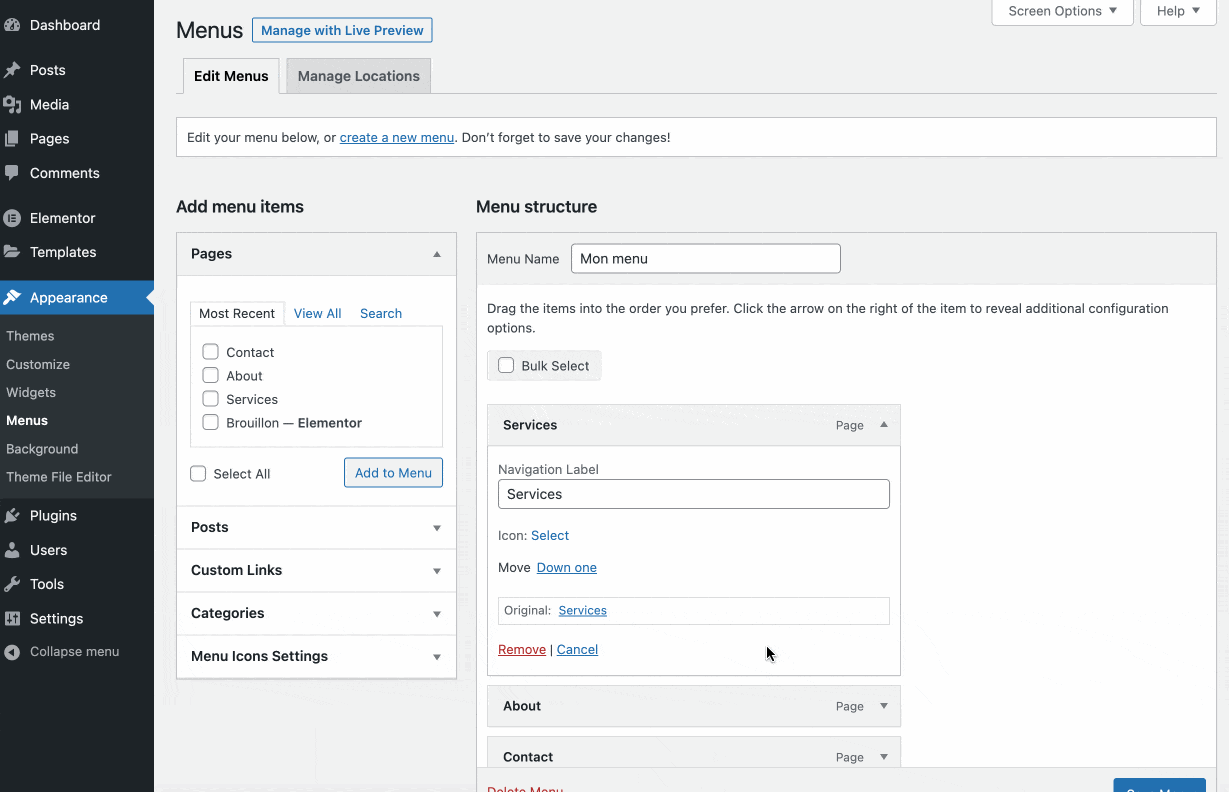This screenshot has width=1229, height=792.
Task: Open Widgets in Appearance submenu
Action: click(31, 392)
